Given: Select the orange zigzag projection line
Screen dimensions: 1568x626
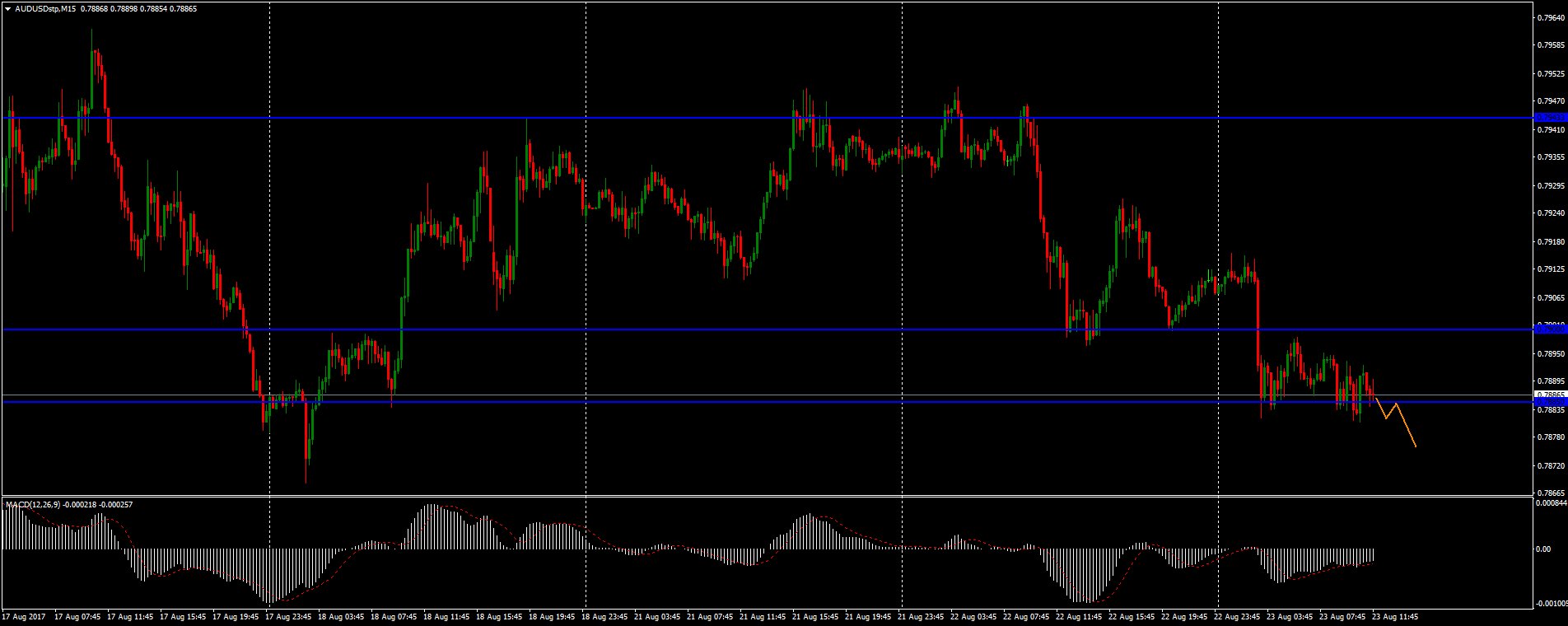Looking at the screenshot, I should pos(1406,427).
